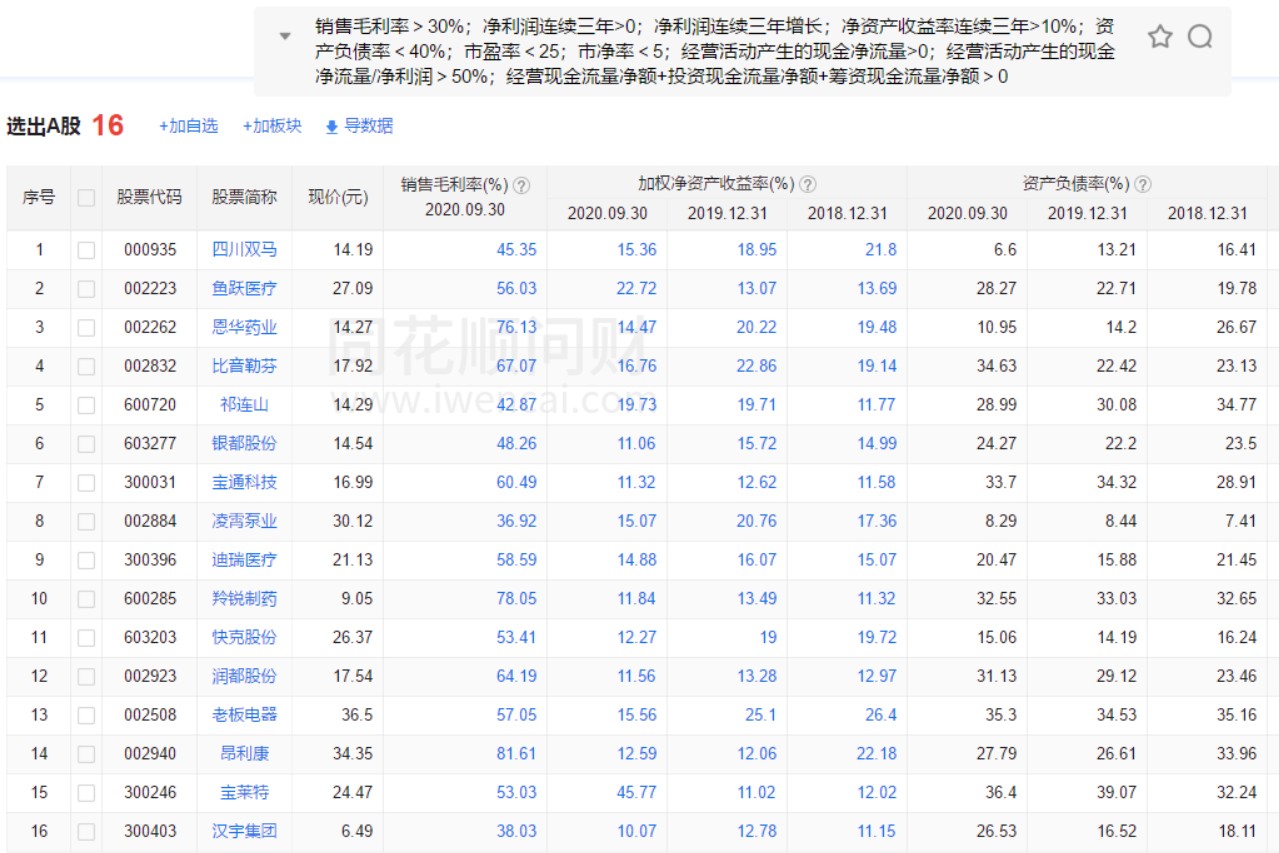Open the stock page for 四川双马
The width and height of the screenshot is (1279, 853).
click(x=247, y=249)
